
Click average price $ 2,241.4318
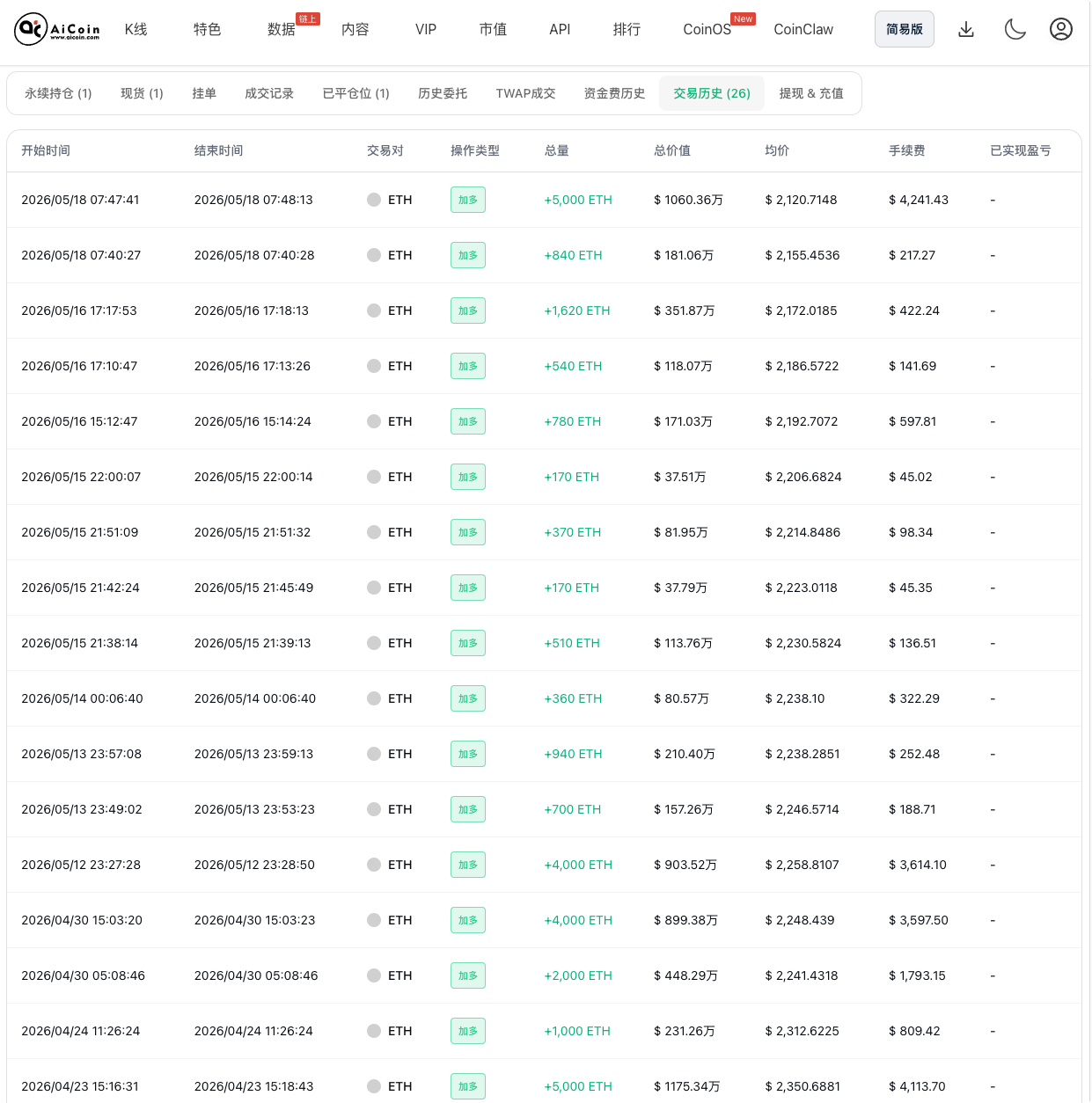[x=802, y=975]
